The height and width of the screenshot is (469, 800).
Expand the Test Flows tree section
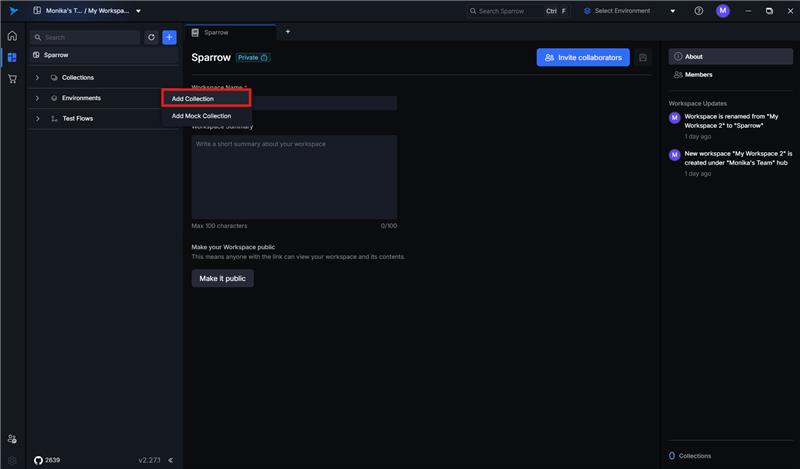point(37,118)
